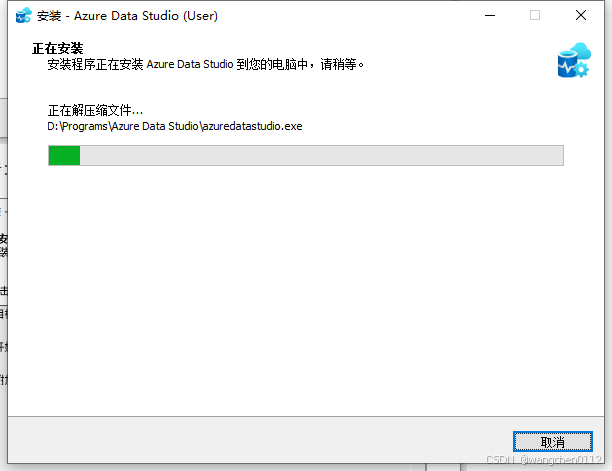The height and width of the screenshot is (471, 612).
Task: Click the '正在解压缩文件...' status text
Action: point(95,110)
